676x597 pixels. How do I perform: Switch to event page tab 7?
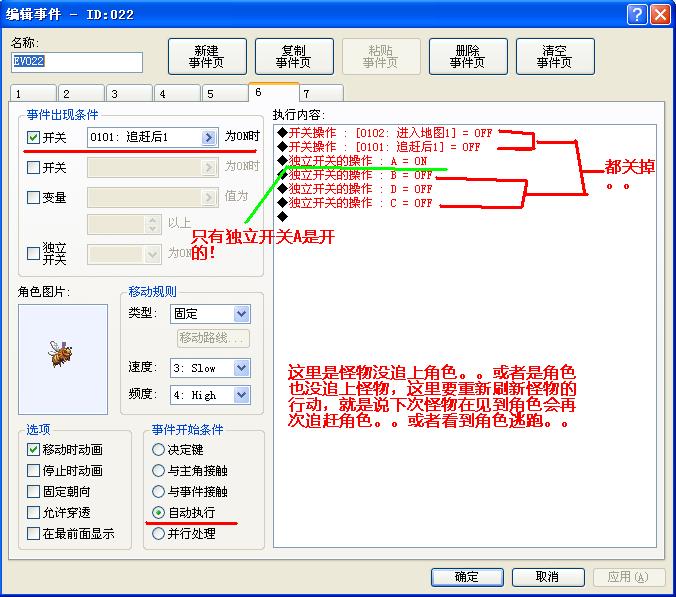pos(322,94)
